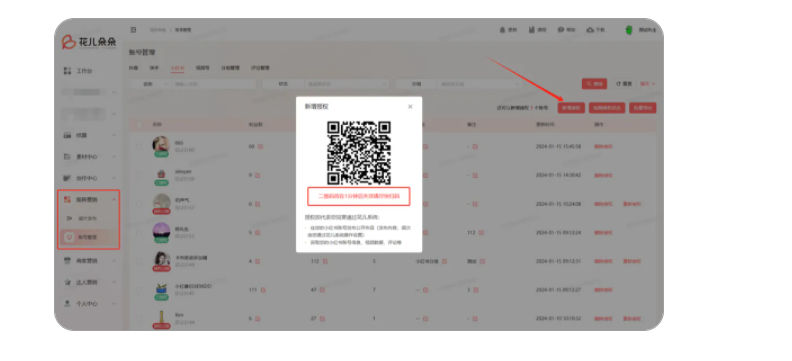Click edit icon beside 6 in Ken row
Viewport: 792px width, 361px height.
coord(257,319)
